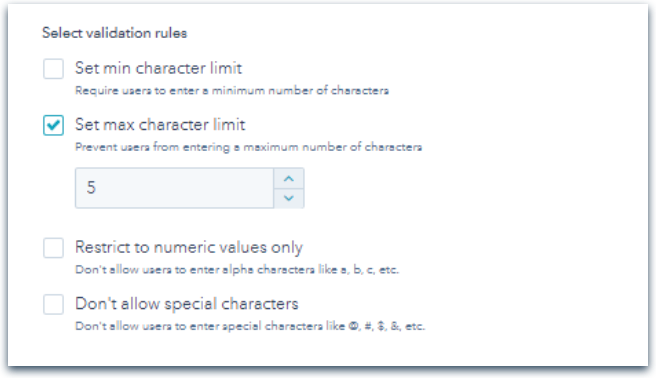Image resolution: width=656 pixels, height=378 pixels.
Task: Click the "Select validation rules" heading
Action: (115, 33)
